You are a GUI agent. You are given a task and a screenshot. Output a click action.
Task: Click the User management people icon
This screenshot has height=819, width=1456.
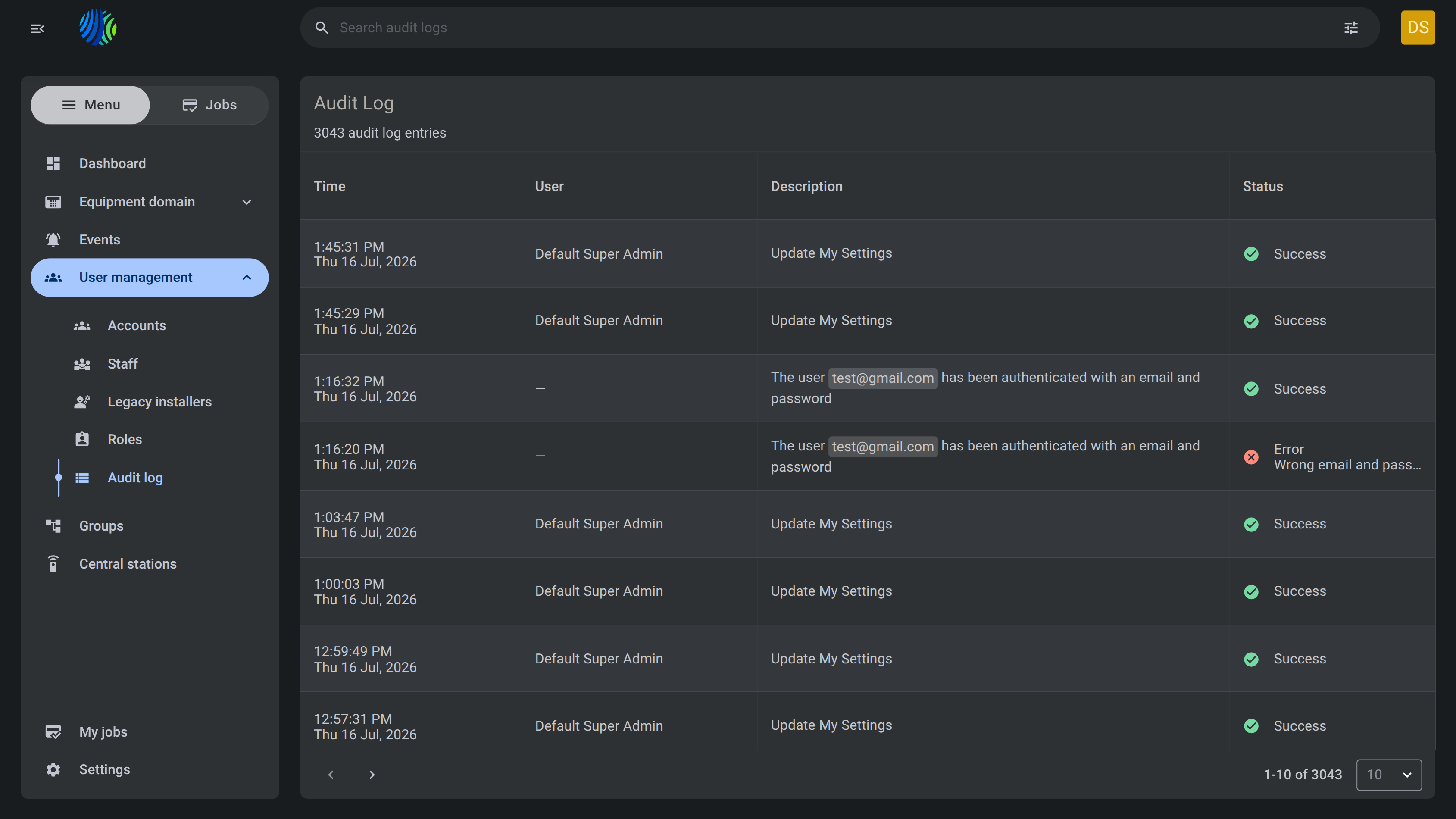coord(53,278)
